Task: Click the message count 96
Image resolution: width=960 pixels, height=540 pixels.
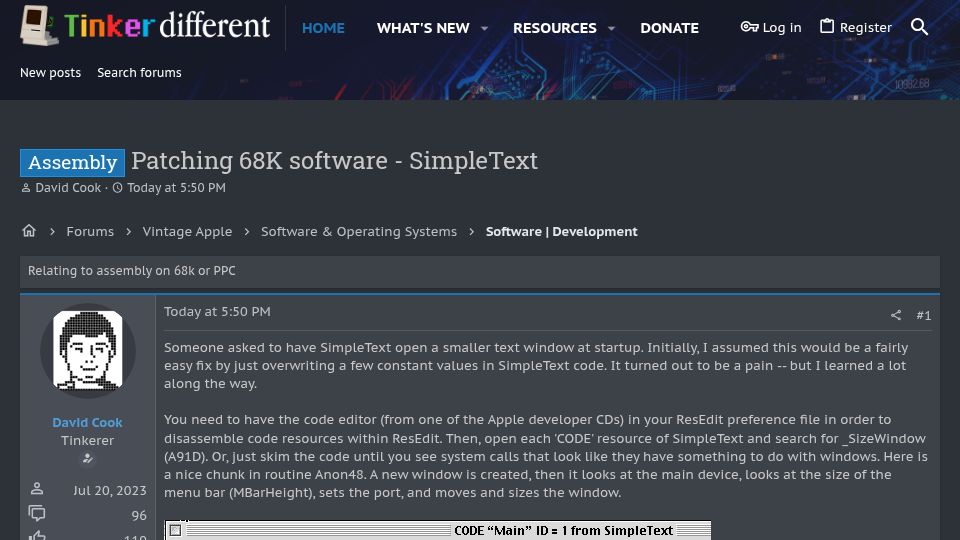Action: (x=139, y=516)
